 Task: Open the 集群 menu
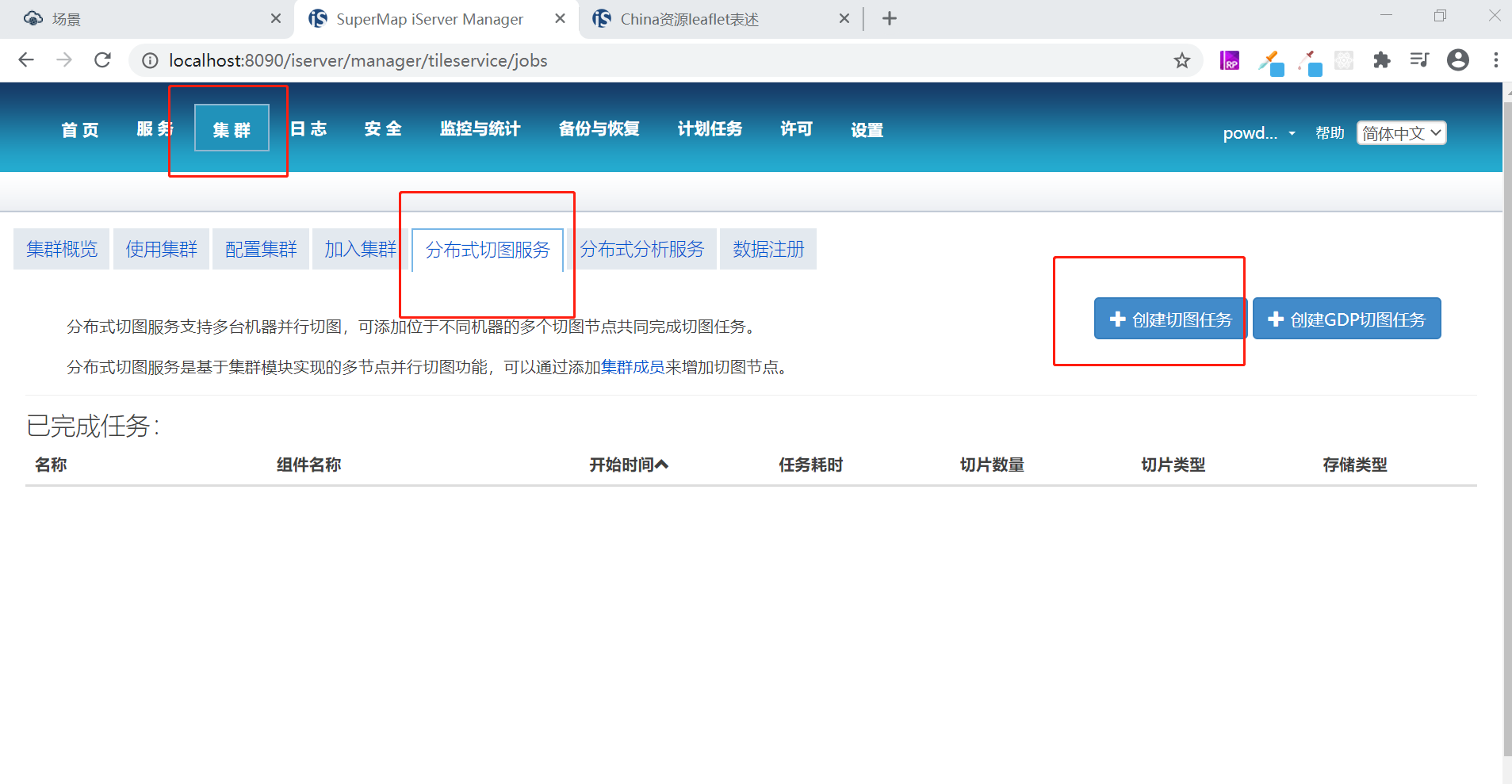[x=232, y=129]
